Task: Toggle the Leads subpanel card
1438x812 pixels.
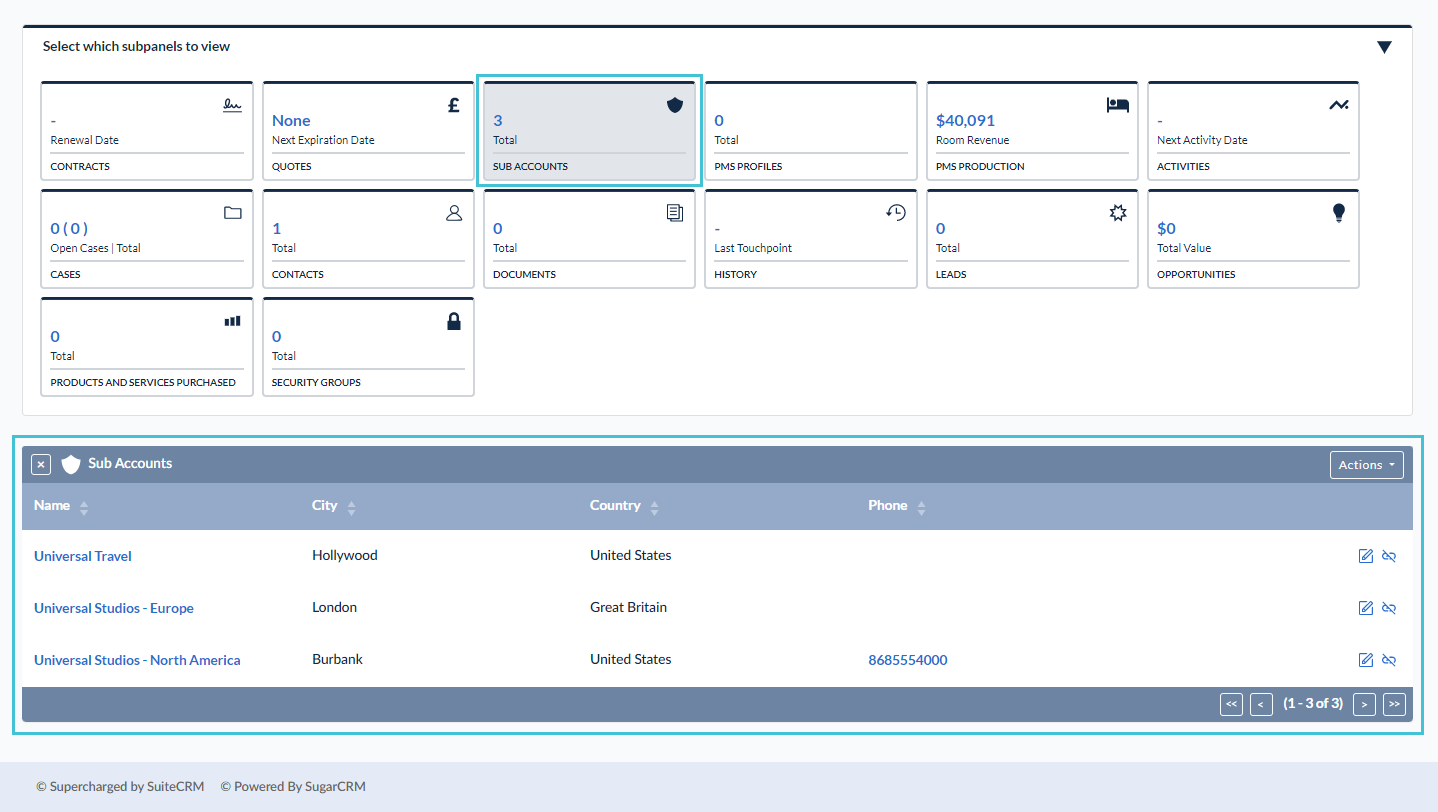Action: click(x=1032, y=239)
